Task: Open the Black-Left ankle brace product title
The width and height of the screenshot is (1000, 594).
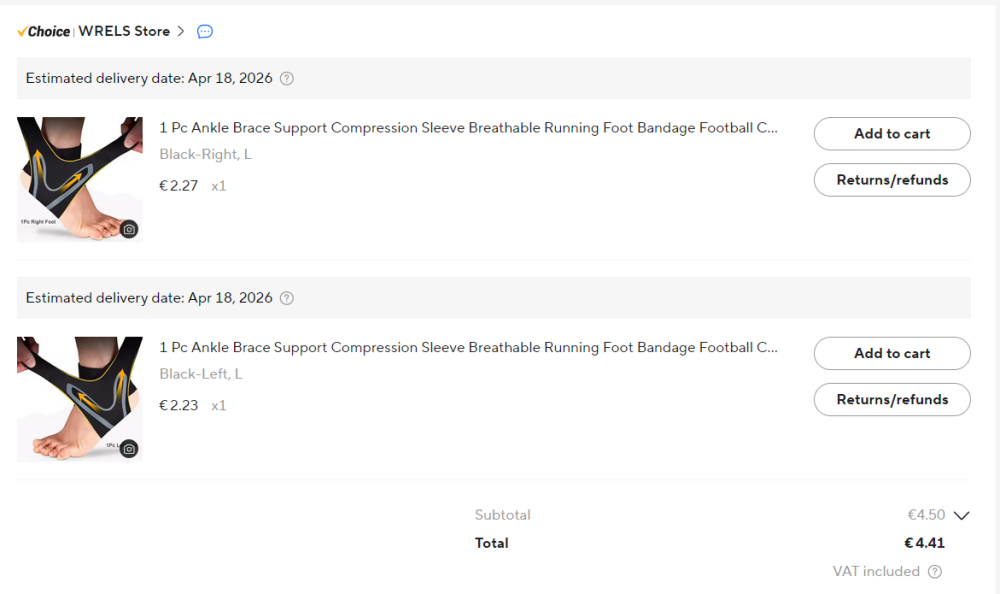Action: (468, 347)
